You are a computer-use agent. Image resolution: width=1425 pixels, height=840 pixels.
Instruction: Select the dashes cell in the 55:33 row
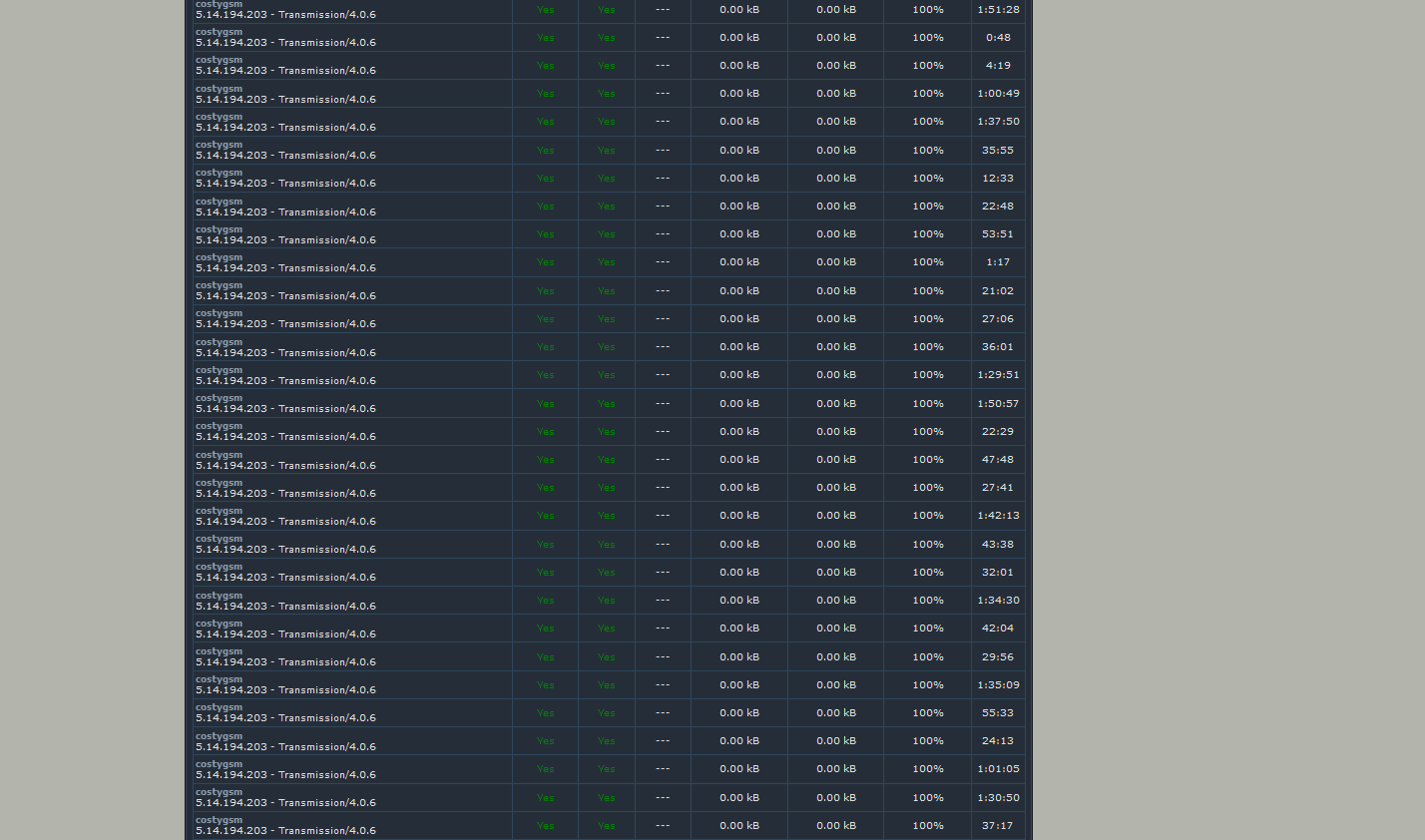click(663, 713)
